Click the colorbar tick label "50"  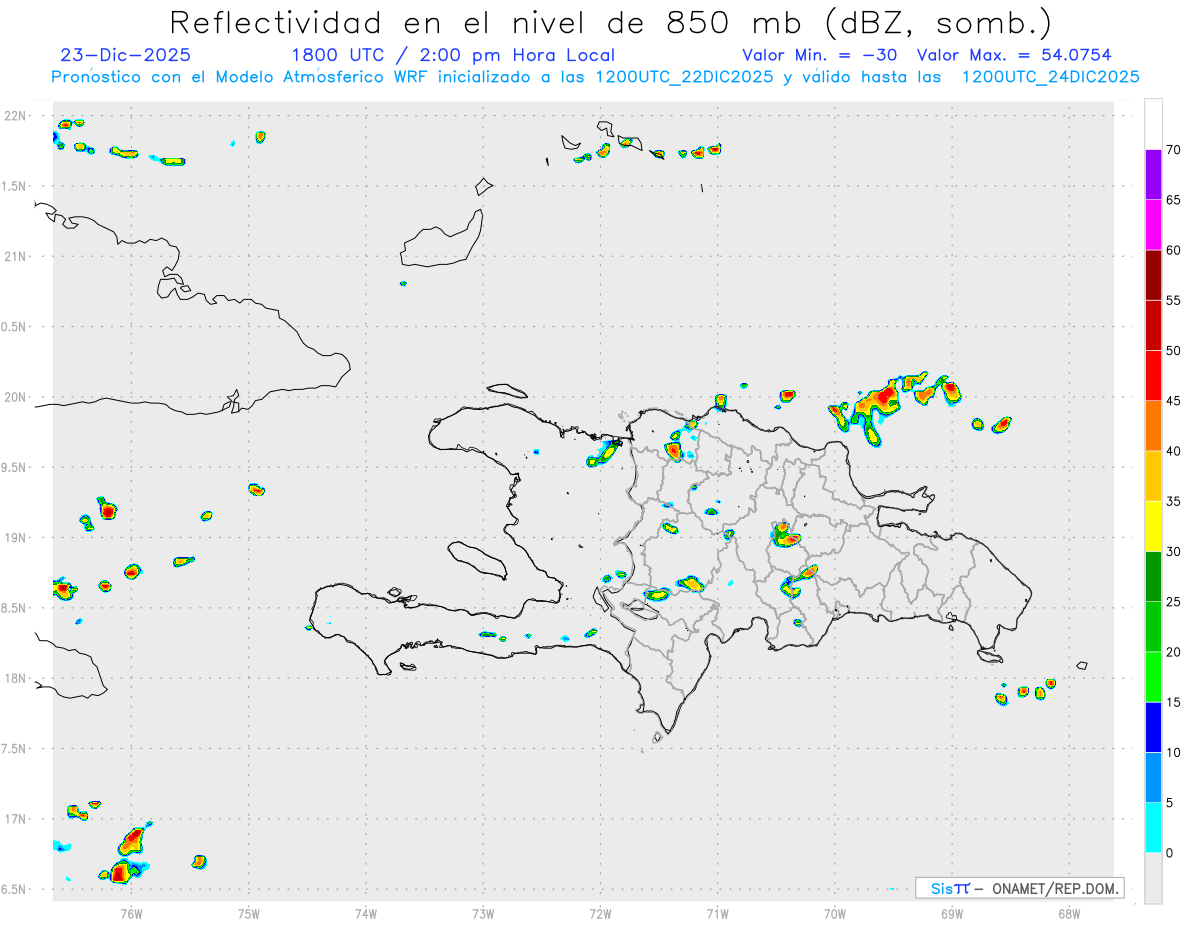click(1173, 351)
